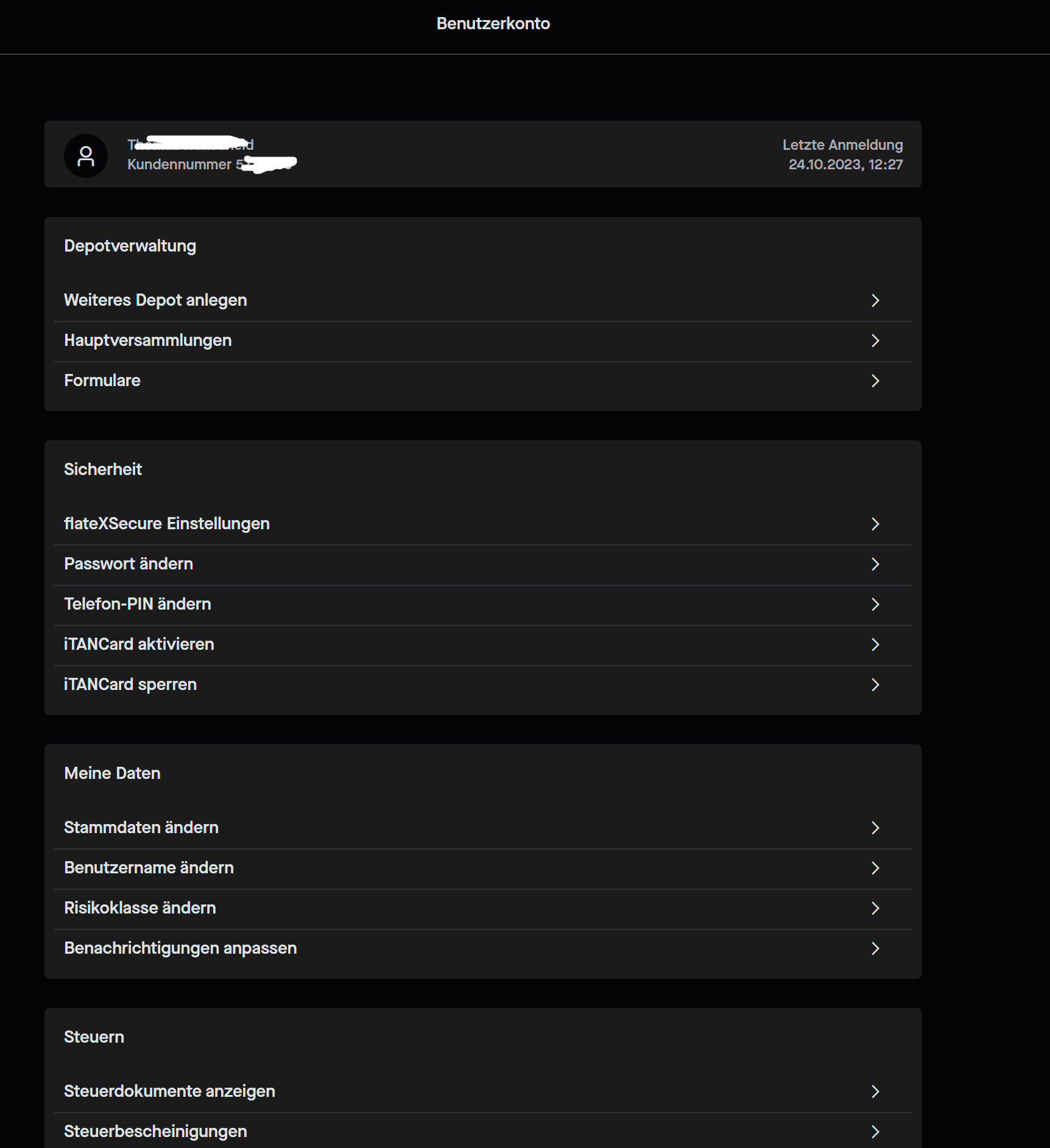Open flateXSecure Einstellungen
The image size is (1050, 1148).
click(x=483, y=524)
